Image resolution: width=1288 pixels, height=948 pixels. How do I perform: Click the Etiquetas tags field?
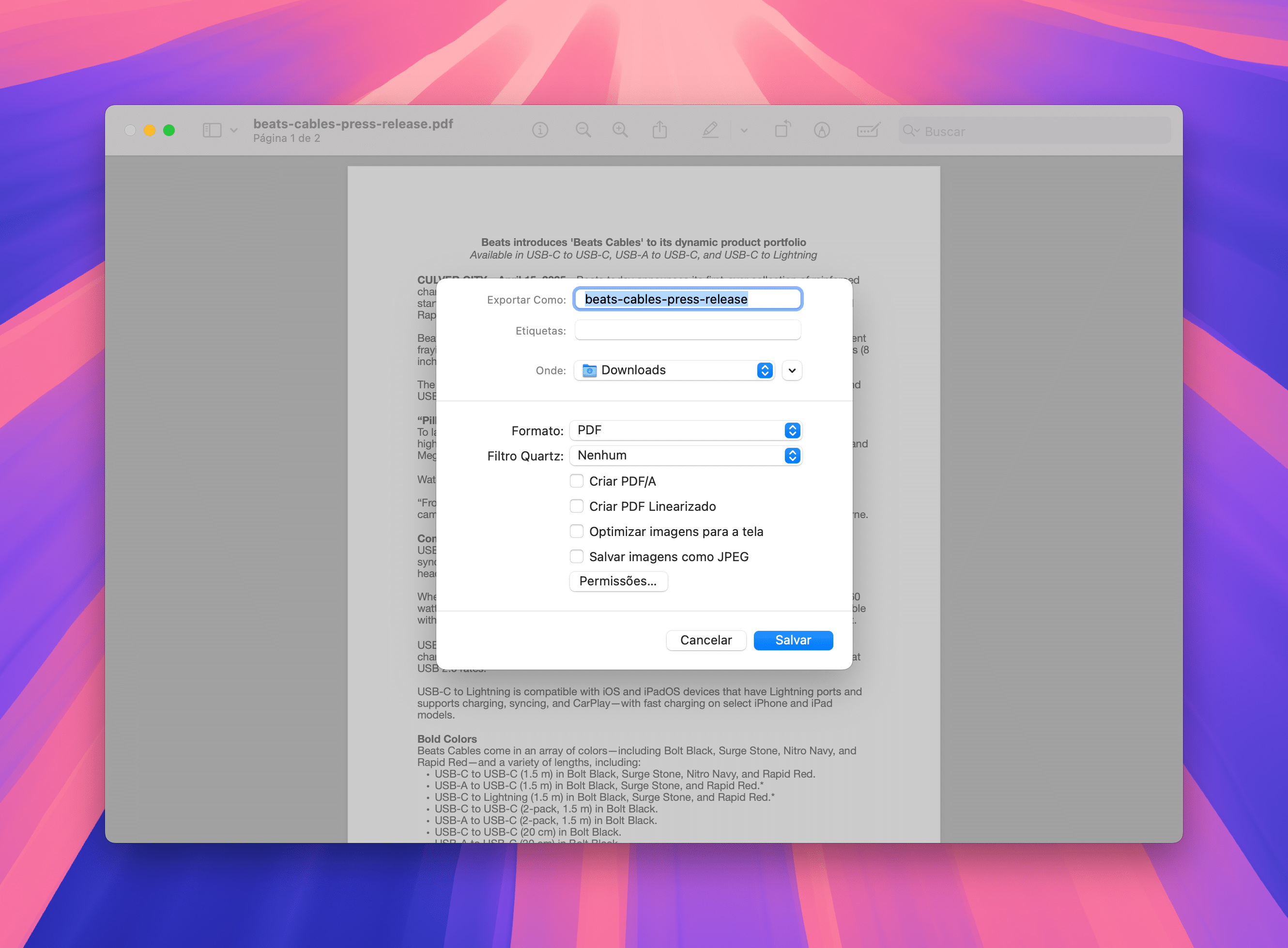pyautogui.click(x=688, y=330)
